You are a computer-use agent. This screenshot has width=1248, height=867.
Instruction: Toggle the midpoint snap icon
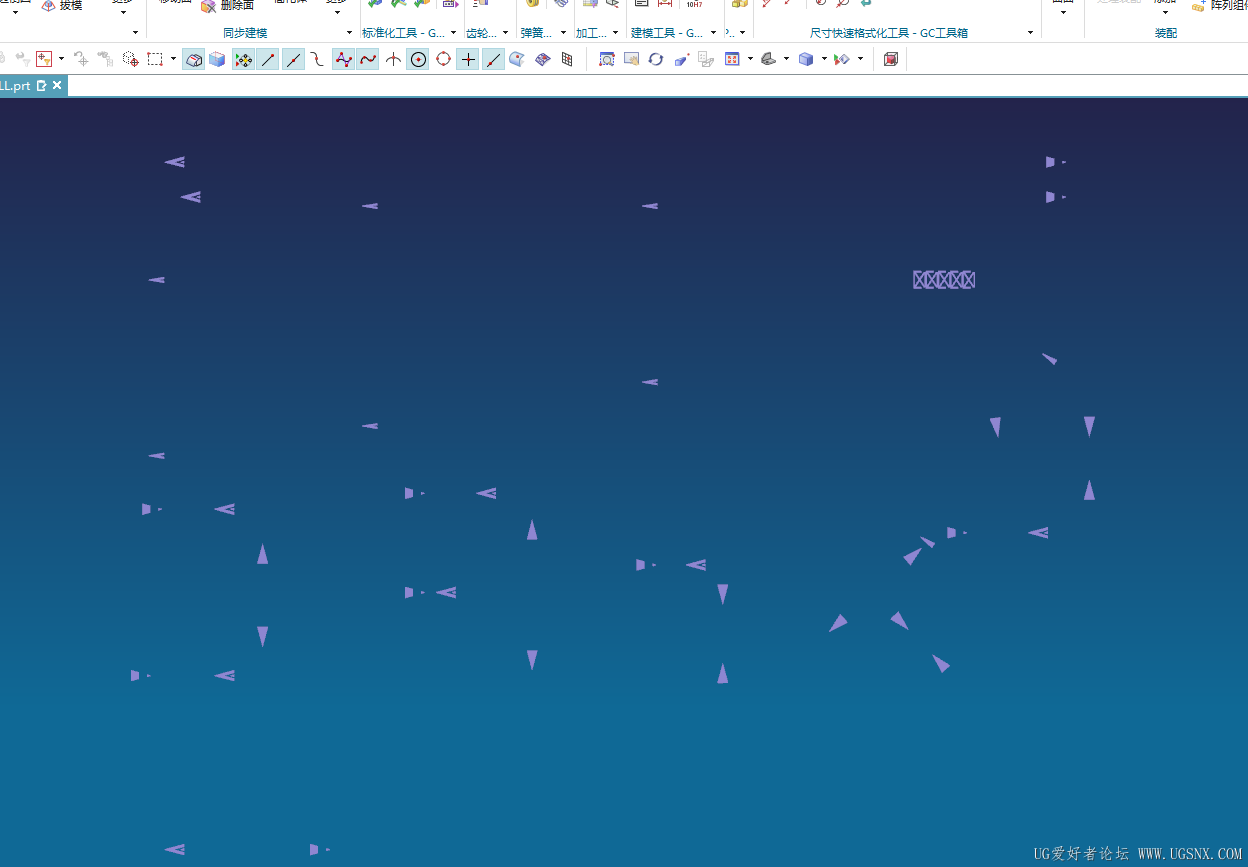pyautogui.click(x=293, y=59)
